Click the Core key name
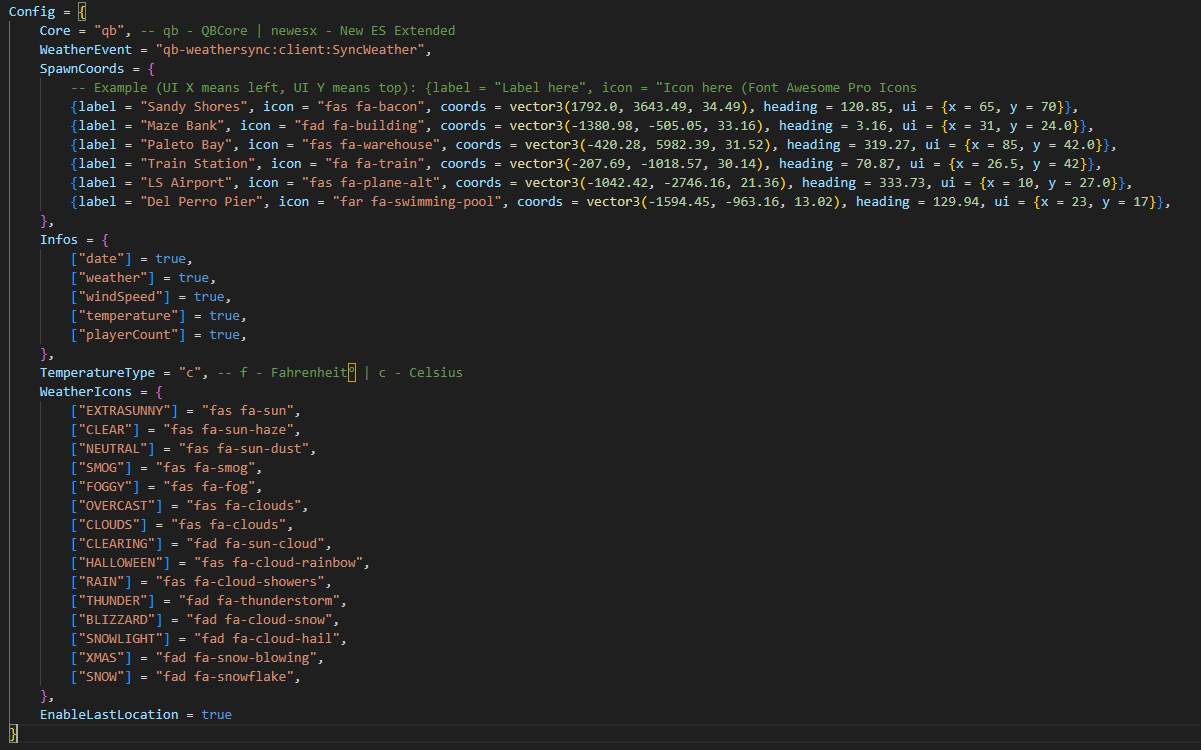This screenshot has width=1201, height=750. pos(55,30)
